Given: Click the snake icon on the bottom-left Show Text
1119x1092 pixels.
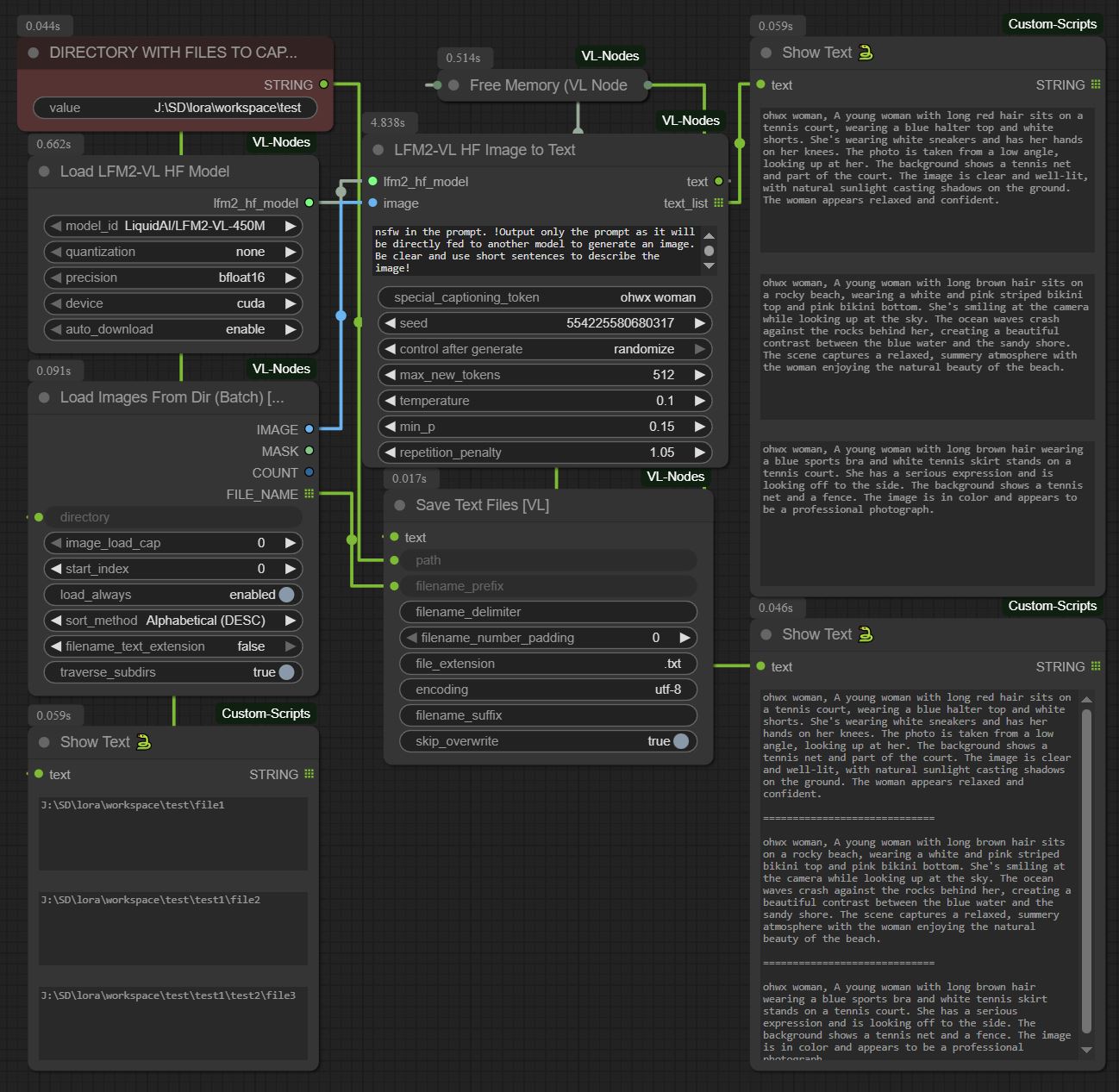Looking at the screenshot, I should 144,742.
